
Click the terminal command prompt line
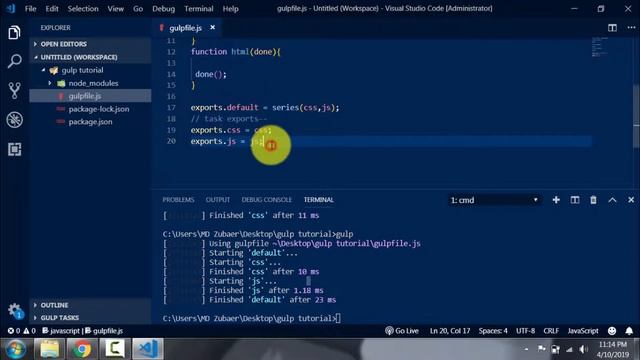point(251,318)
